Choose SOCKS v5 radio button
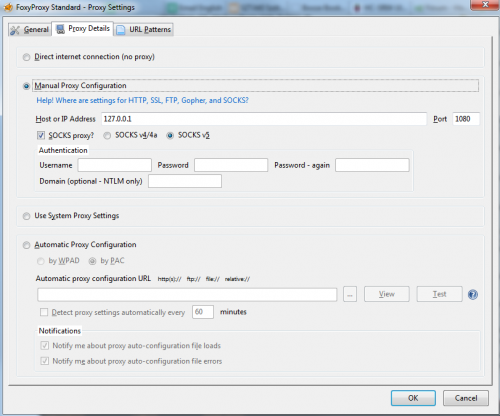Viewport: 500px width, 416px height. [170, 135]
